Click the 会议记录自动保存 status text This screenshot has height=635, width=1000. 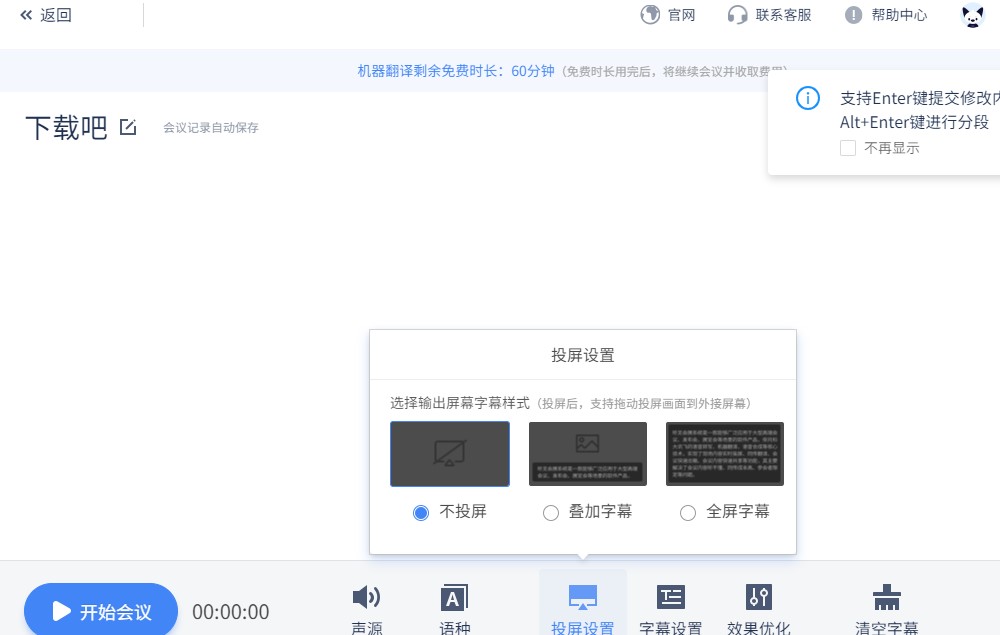(211, 128)
